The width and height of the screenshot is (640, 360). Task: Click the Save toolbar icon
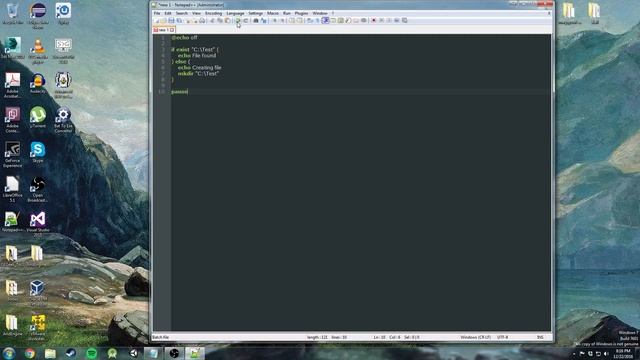(x=171, y=20)
